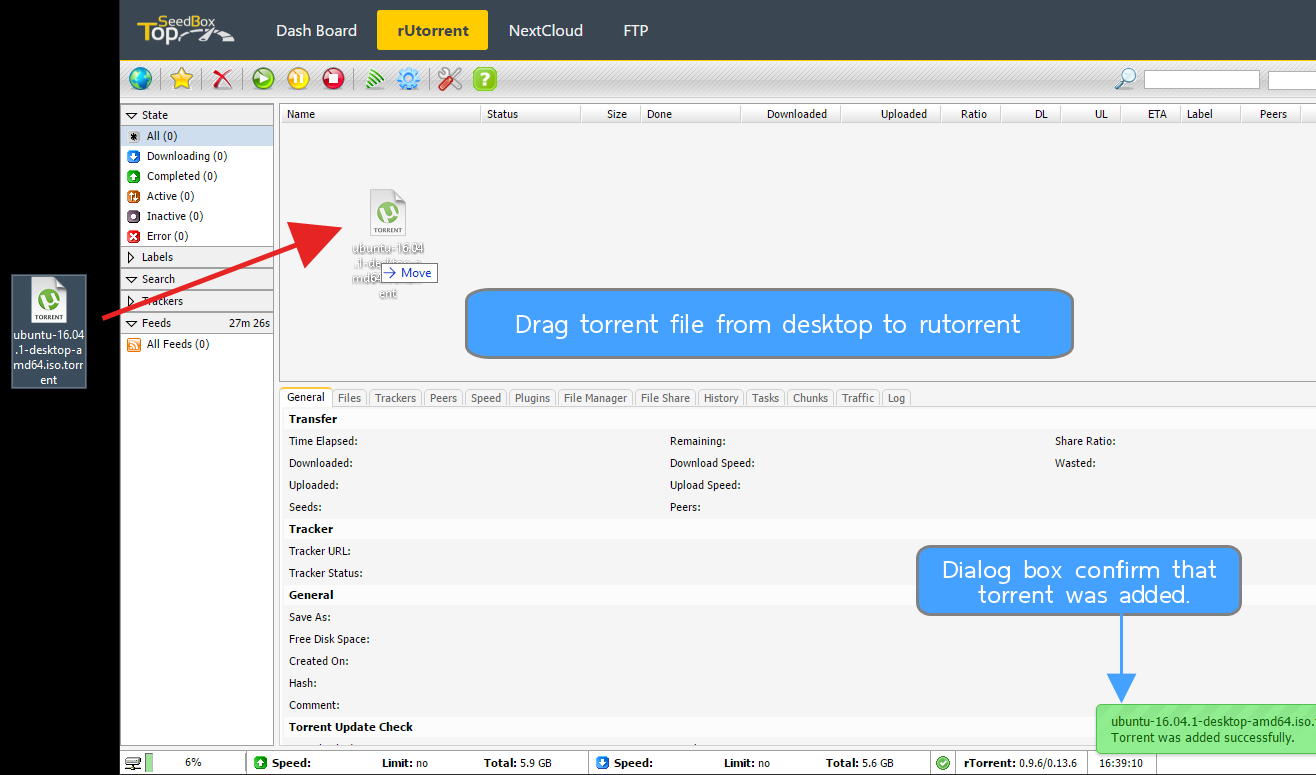Open the History tab
Viewport: 1316px width, 775px height.
click(721, 398)
